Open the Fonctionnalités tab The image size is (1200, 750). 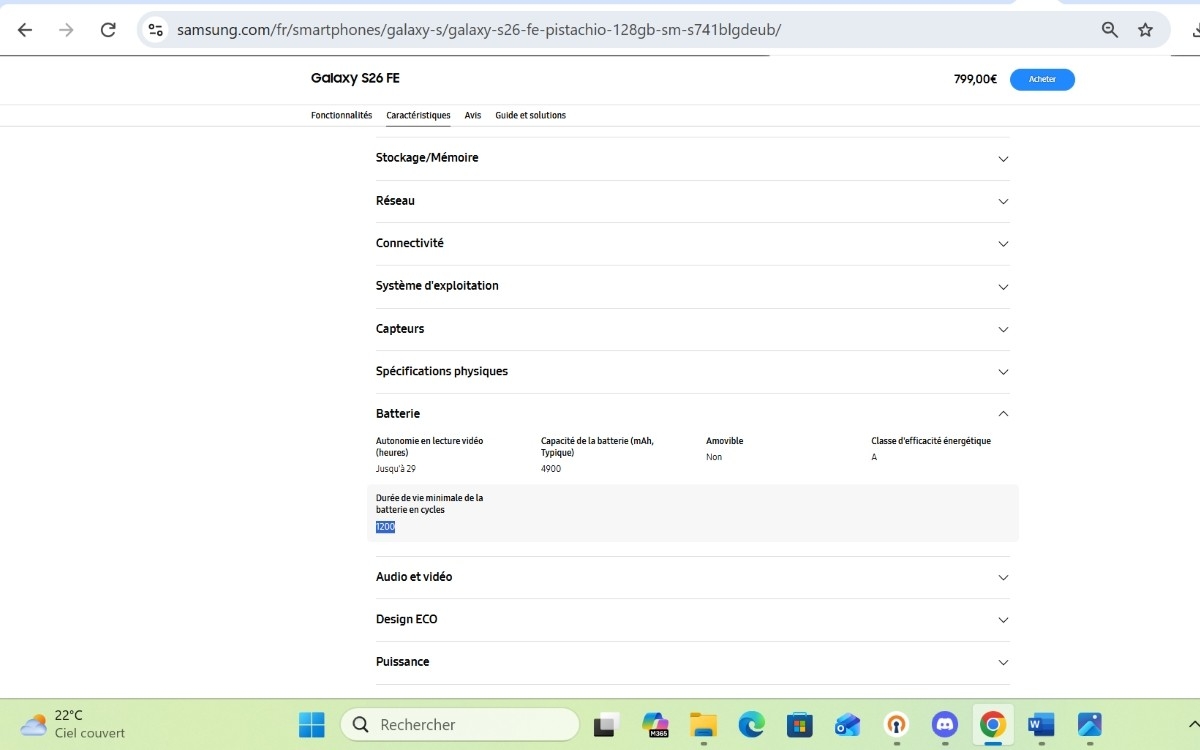tap(341, 115)
